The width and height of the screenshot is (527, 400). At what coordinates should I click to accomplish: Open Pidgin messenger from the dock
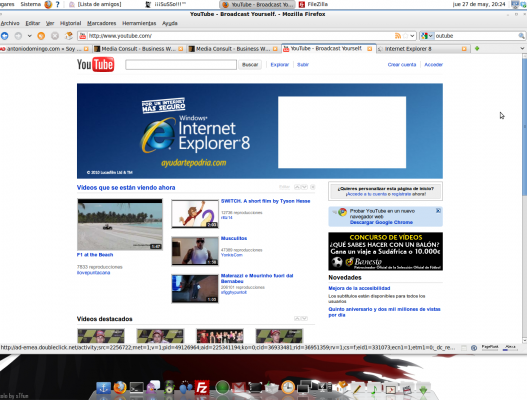click(153, 388)
